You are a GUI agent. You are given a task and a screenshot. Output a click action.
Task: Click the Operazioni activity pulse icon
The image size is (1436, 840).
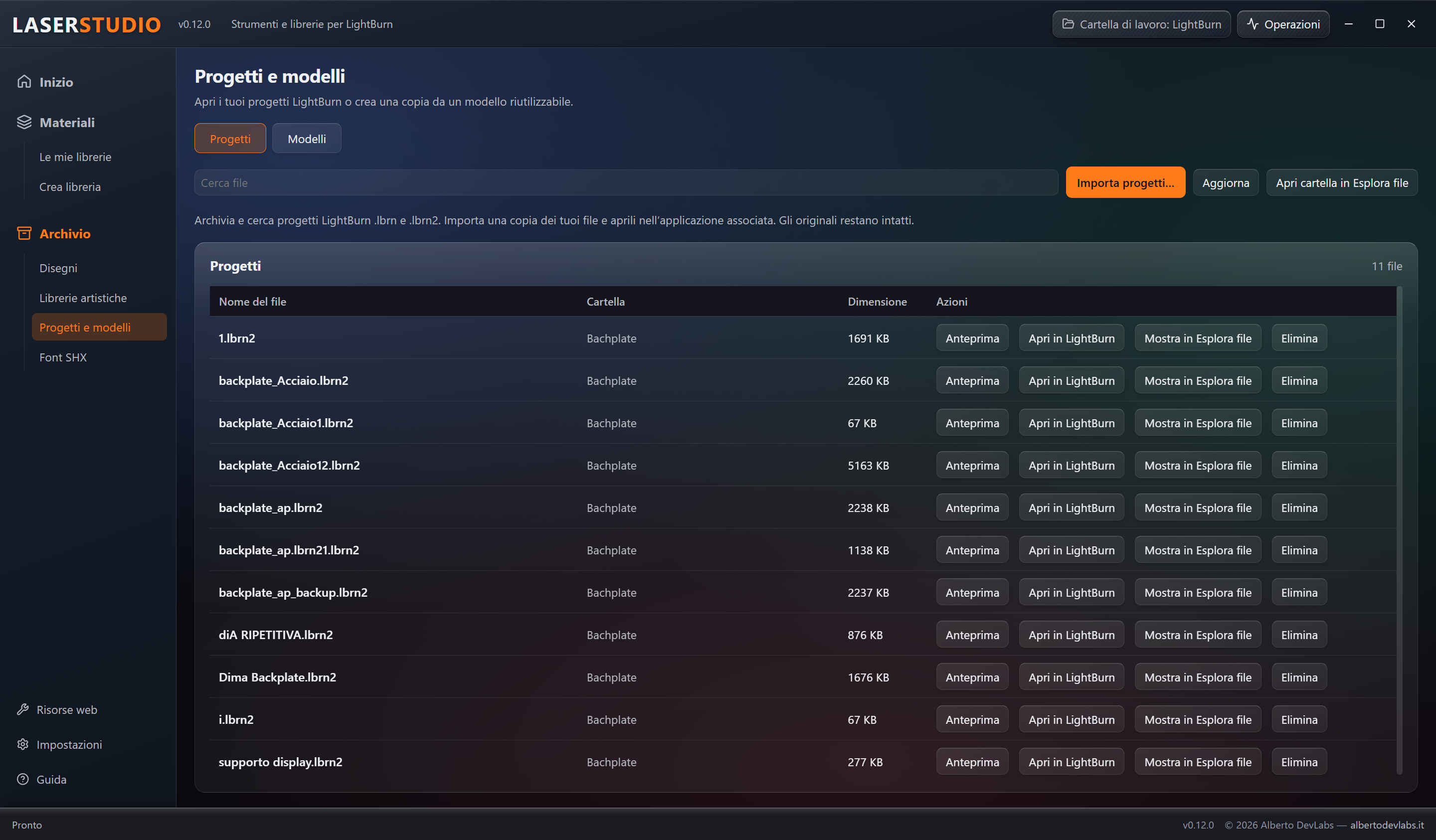click(1253, 24)
